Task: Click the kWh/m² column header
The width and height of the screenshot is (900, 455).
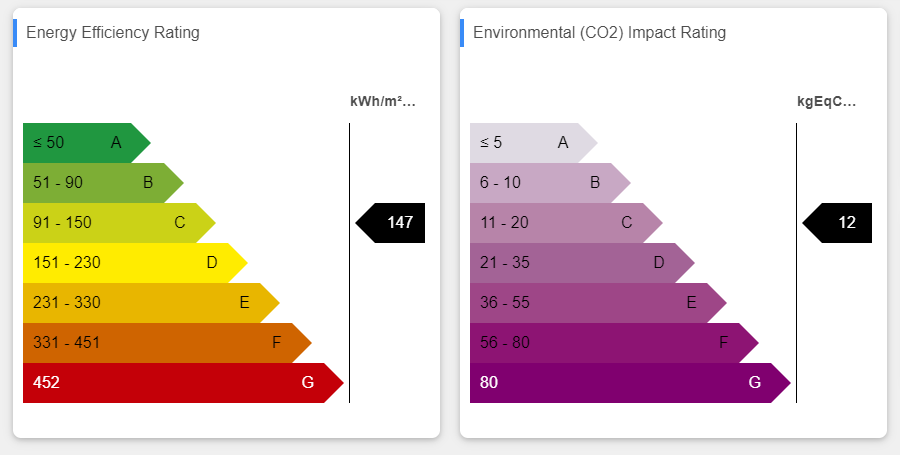Action: tap(382, 101)
